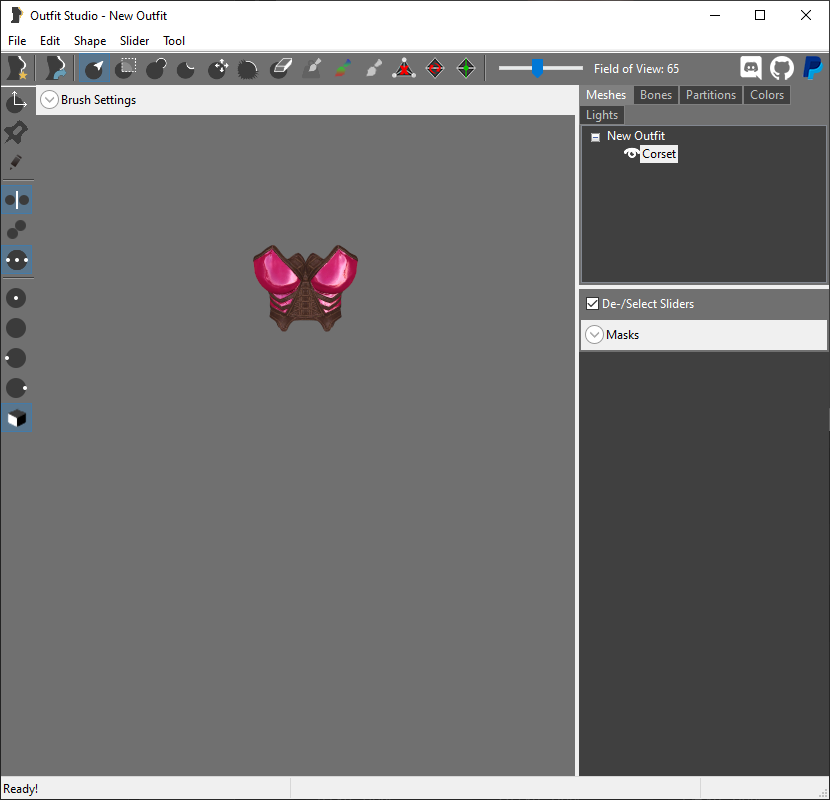Toggle Edit Connected Only two-circle button

[16, 230]
